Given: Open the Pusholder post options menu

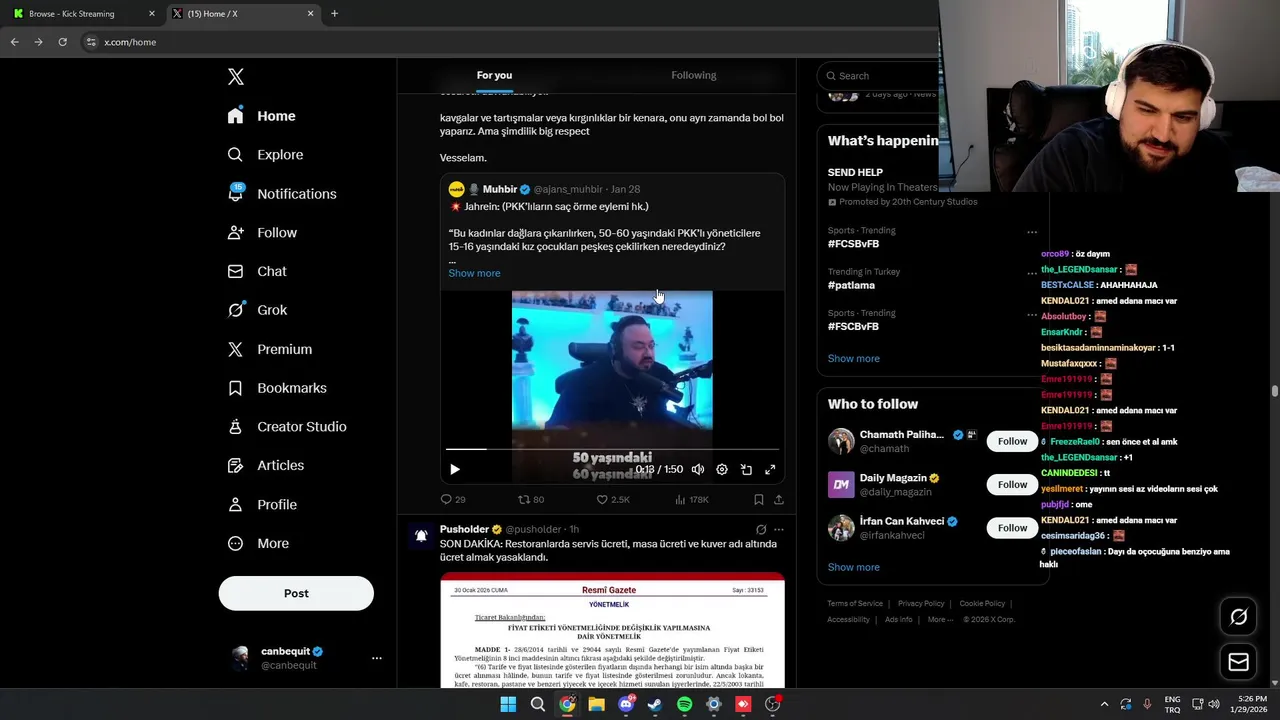Looking at the screenshot, I should [779, 530].
